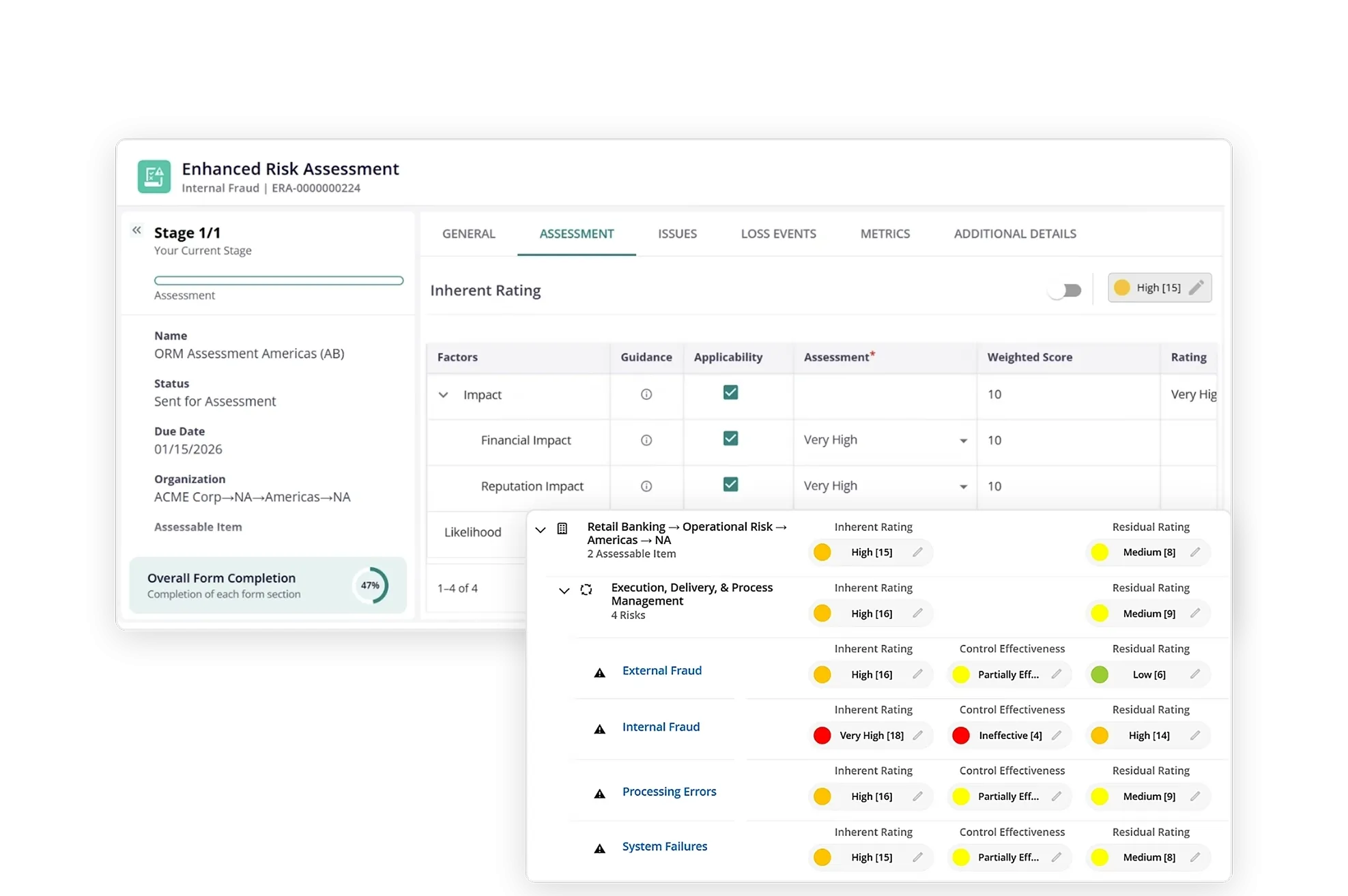1348x896 pixels.
Task: Click Financial Impact guidance info icon
Action: point(646,440)
